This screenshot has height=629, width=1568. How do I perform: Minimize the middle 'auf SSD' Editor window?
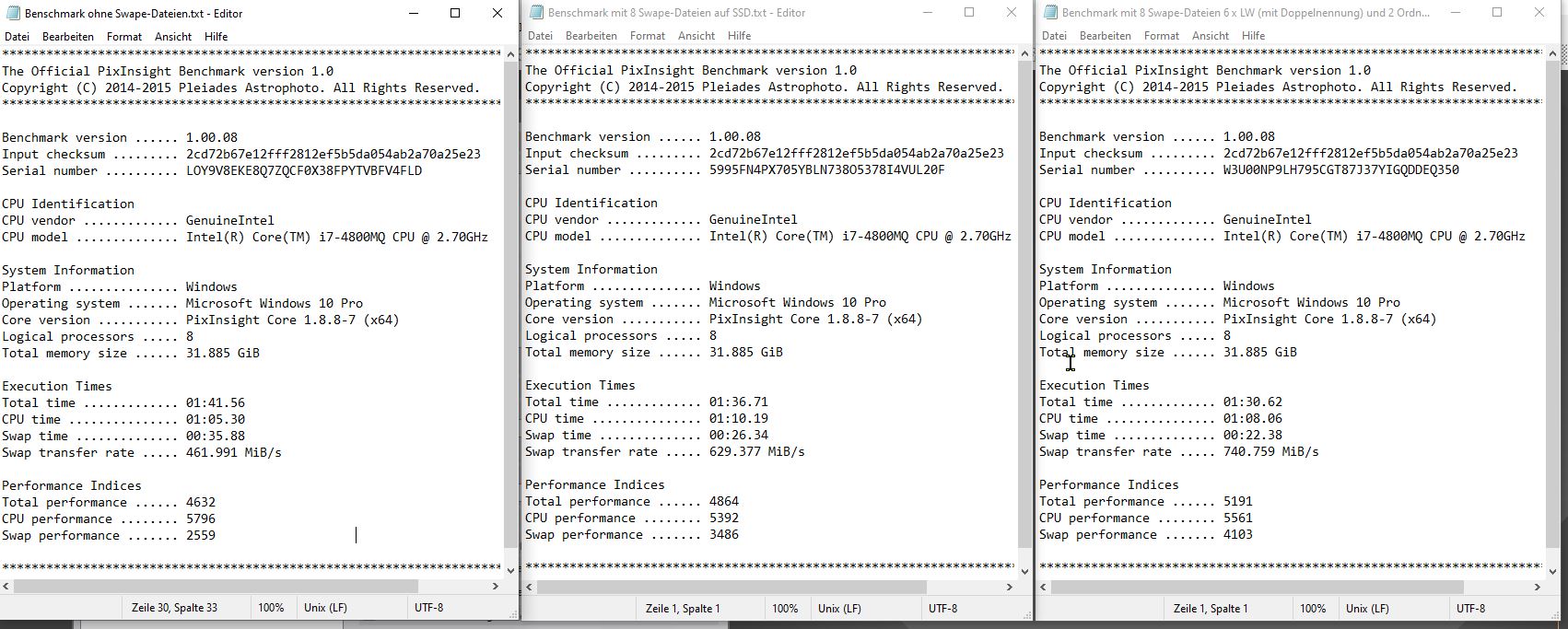pyautogui.click(x=928, y=12)
